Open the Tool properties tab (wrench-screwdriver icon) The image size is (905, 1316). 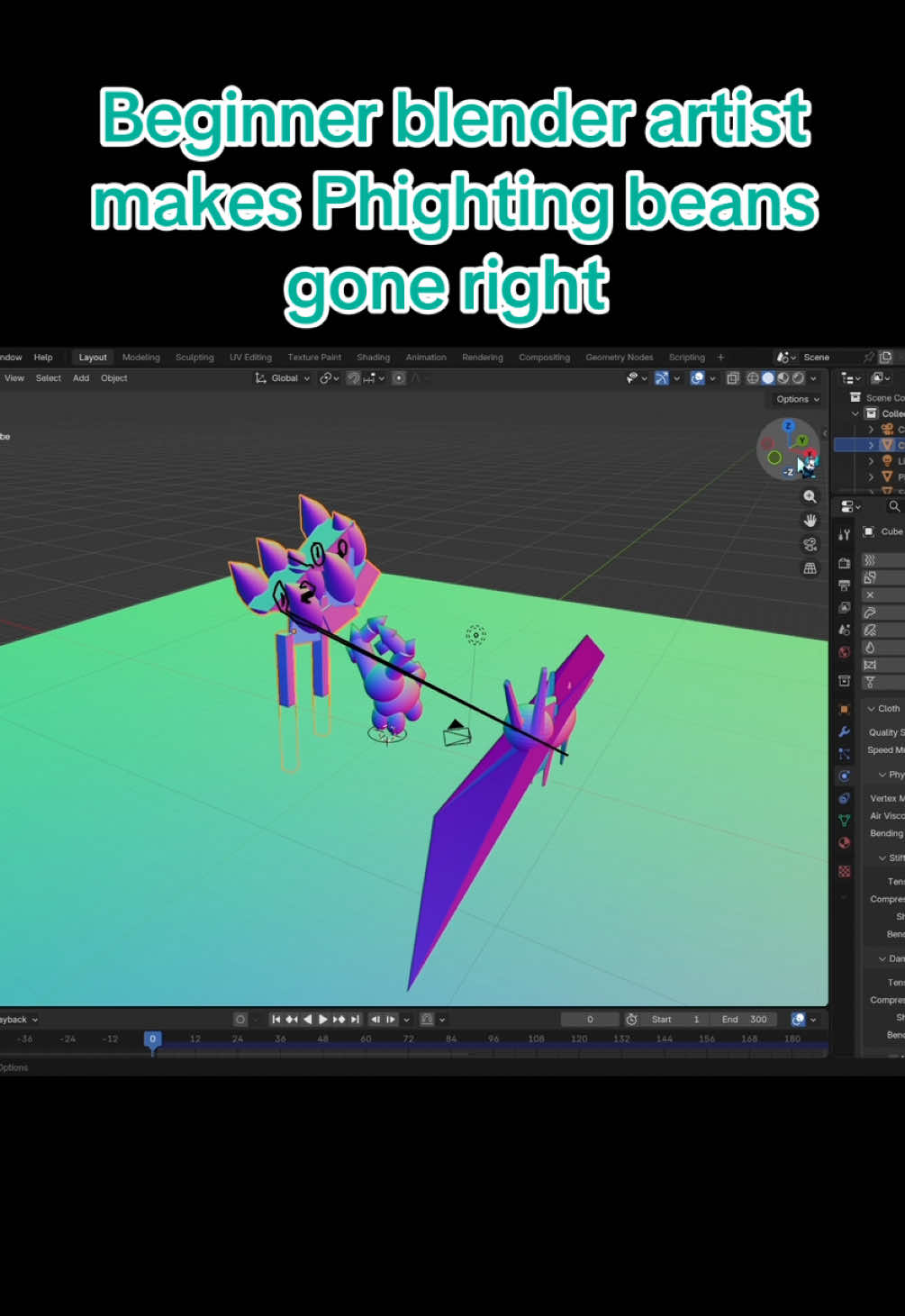(x=844, y=535)
